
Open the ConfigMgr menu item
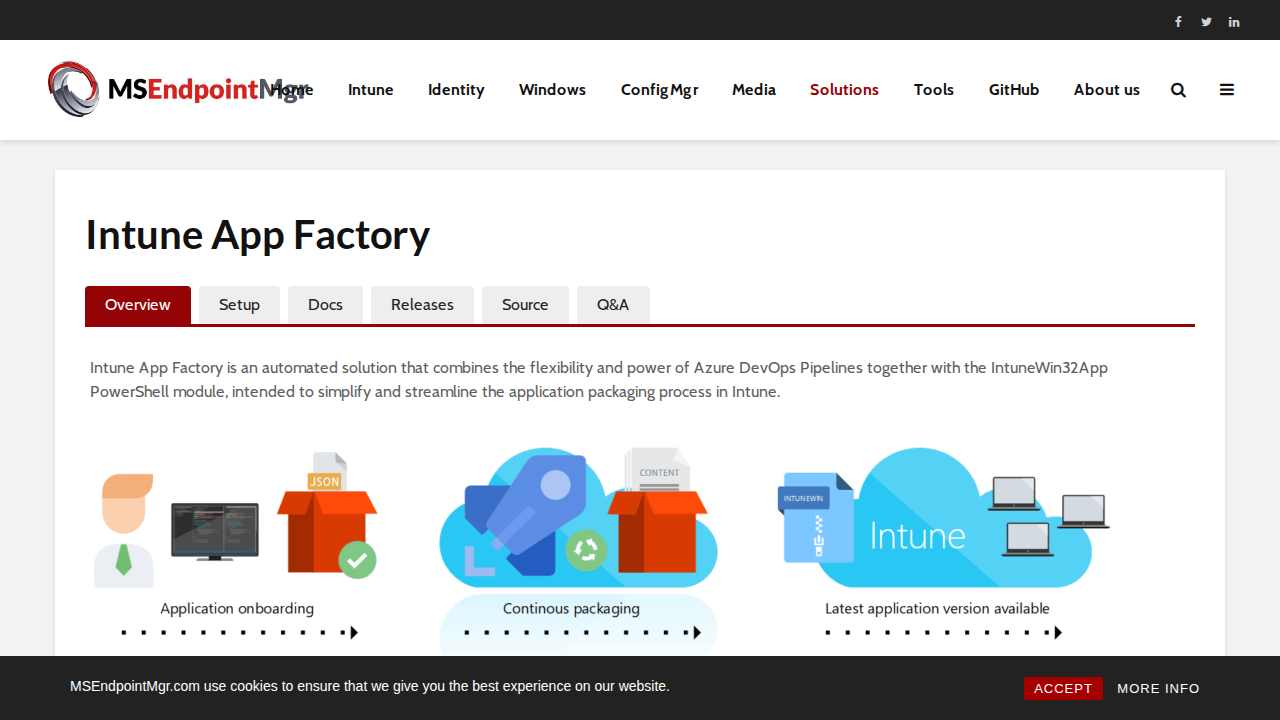[x=659, y=90]
